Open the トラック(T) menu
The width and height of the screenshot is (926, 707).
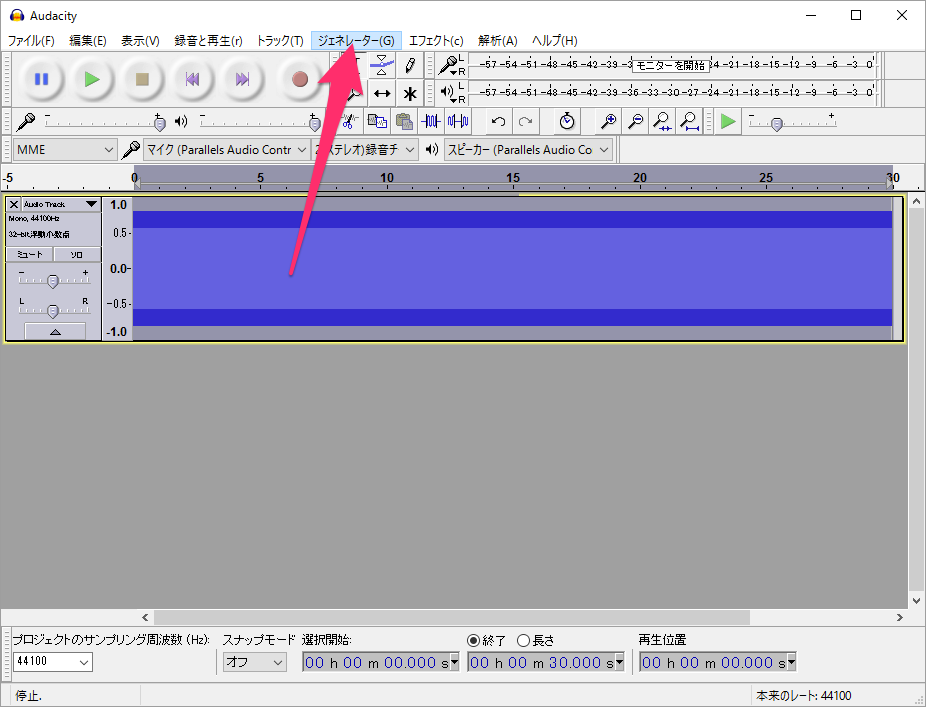[x=279, y=41]
